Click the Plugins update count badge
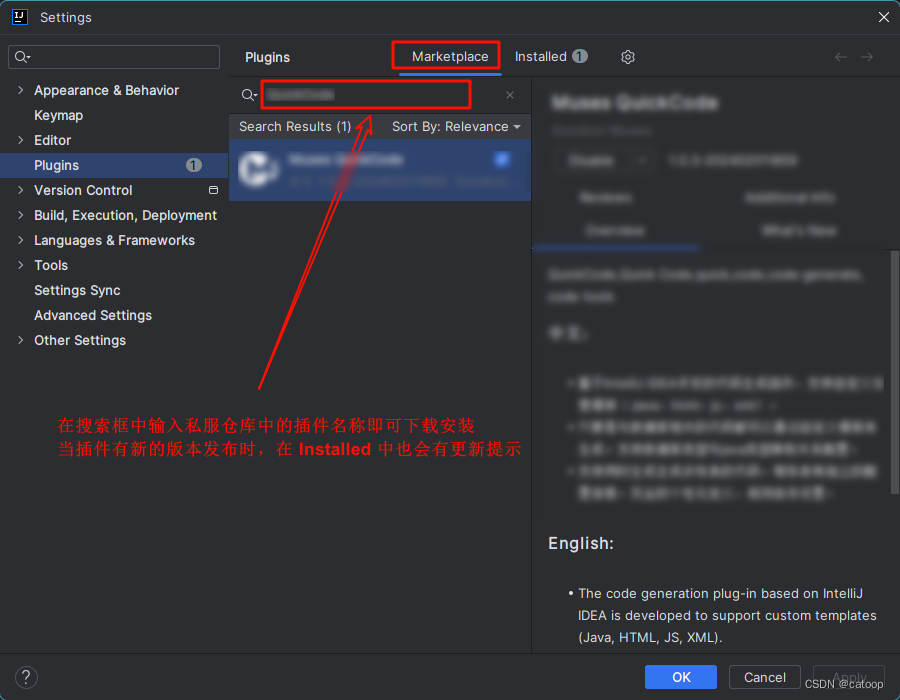 pos(193,165)
